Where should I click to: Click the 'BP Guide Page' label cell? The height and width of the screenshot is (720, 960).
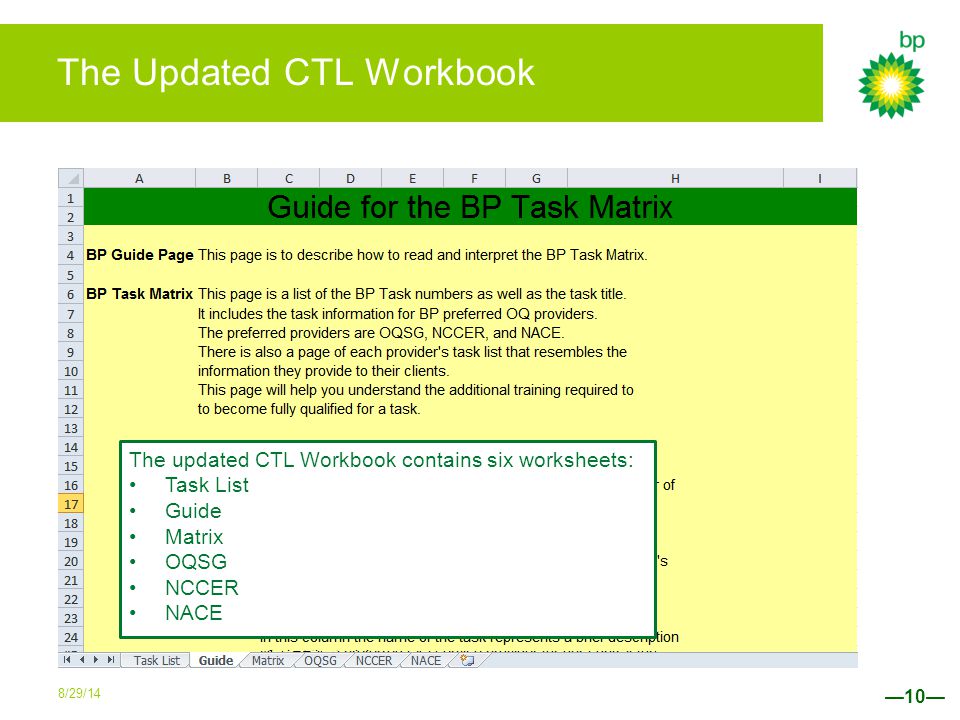tap(140, 255)
